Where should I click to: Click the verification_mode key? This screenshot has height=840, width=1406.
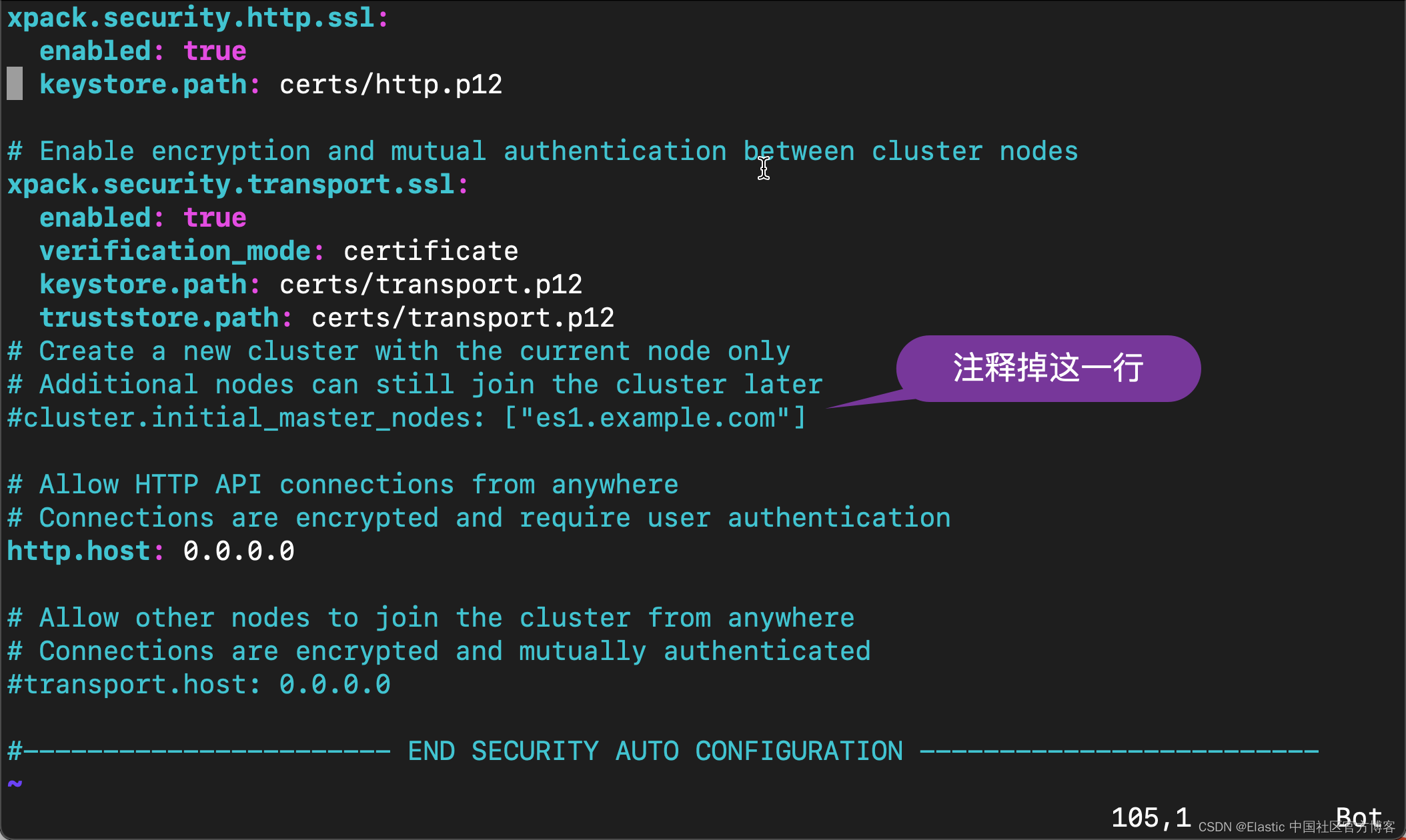[x=175, y=251]
